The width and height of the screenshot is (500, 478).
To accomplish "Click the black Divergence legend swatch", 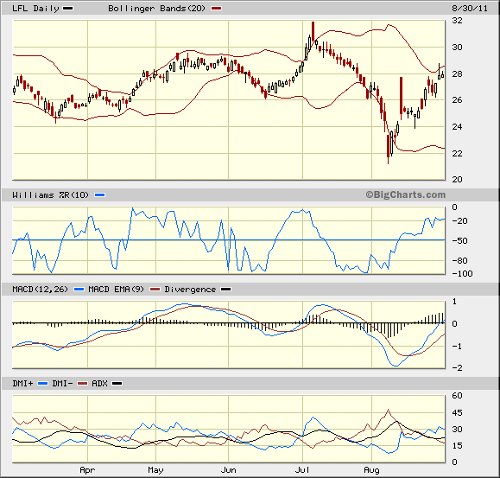I will point(226,290).
